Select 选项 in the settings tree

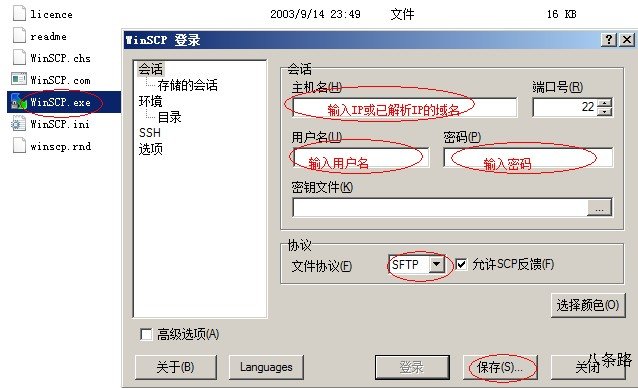150,149
